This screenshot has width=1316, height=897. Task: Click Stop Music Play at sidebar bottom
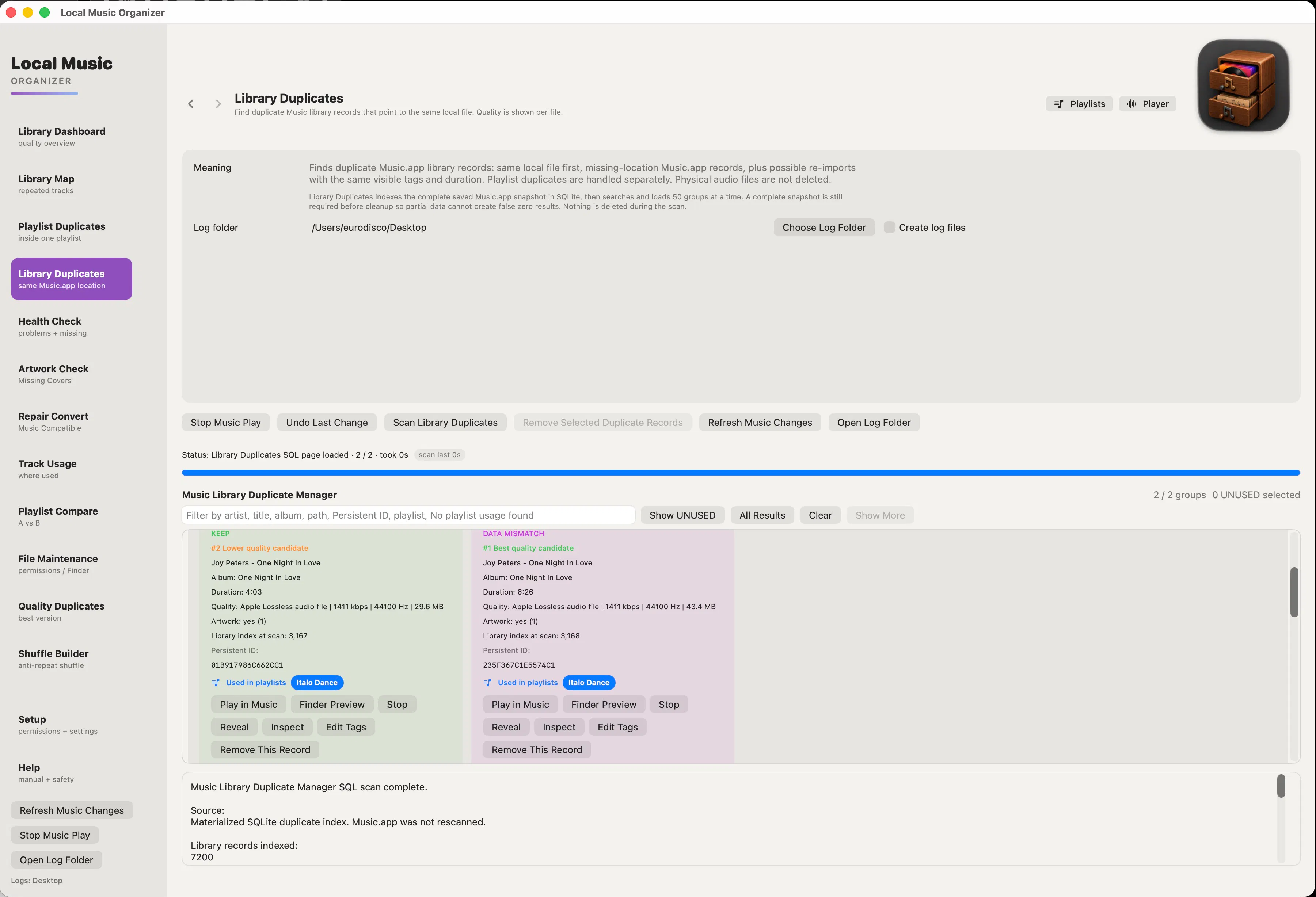coord(55,835)
